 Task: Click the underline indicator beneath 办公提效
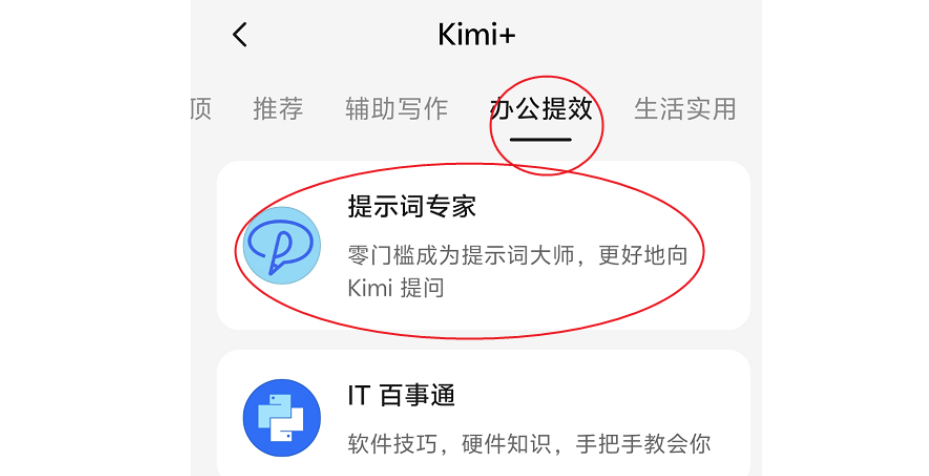coord(541,140)
